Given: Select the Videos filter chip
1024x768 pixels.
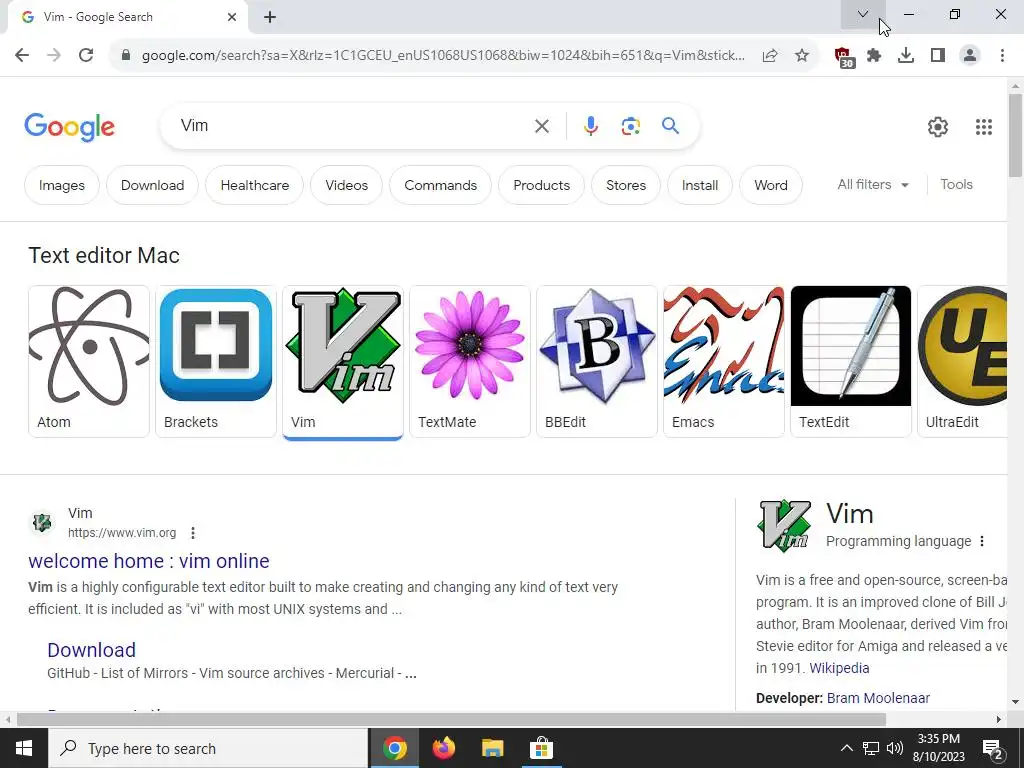Looking at the screenshot, I should 346,185.
